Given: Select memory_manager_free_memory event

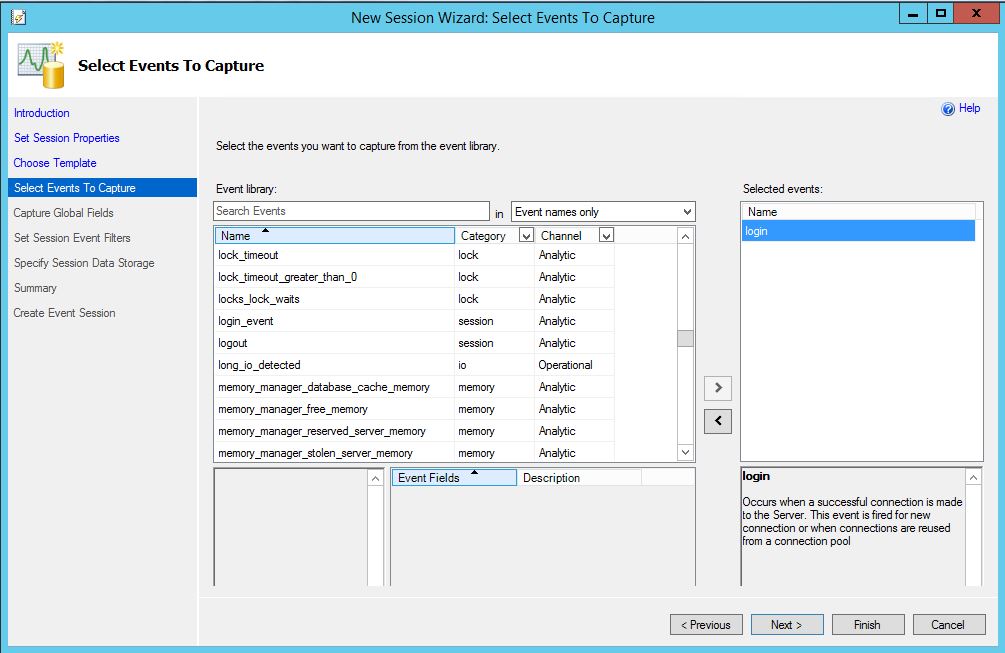Looking at the screenshot, I should pyautogui.click(x=414, y=409).
